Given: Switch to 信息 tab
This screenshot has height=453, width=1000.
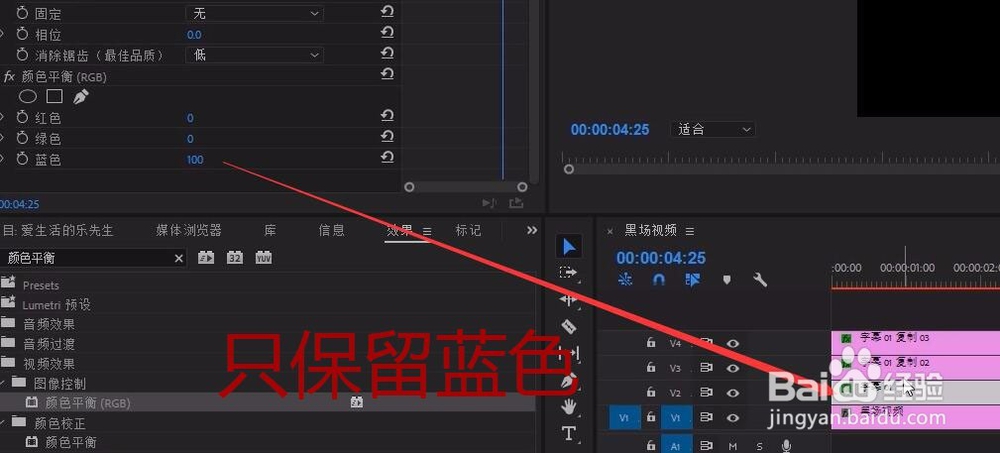Looking at the screenshot, I should click(x=332, y=230).
